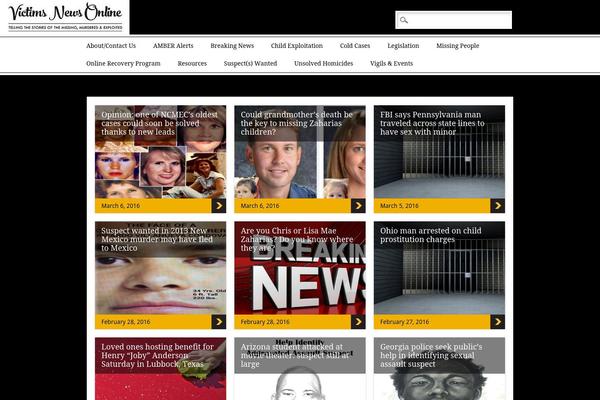Click February 28, 2016 date on Zaharias card
600x400 pixels.
[265, 322]
